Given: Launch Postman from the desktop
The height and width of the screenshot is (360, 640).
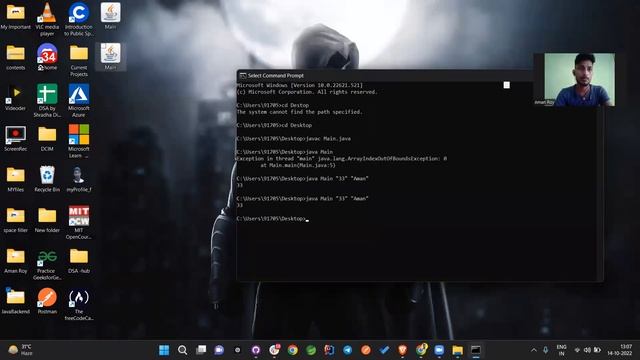Looking at the screenshot, I should (47, 301).
